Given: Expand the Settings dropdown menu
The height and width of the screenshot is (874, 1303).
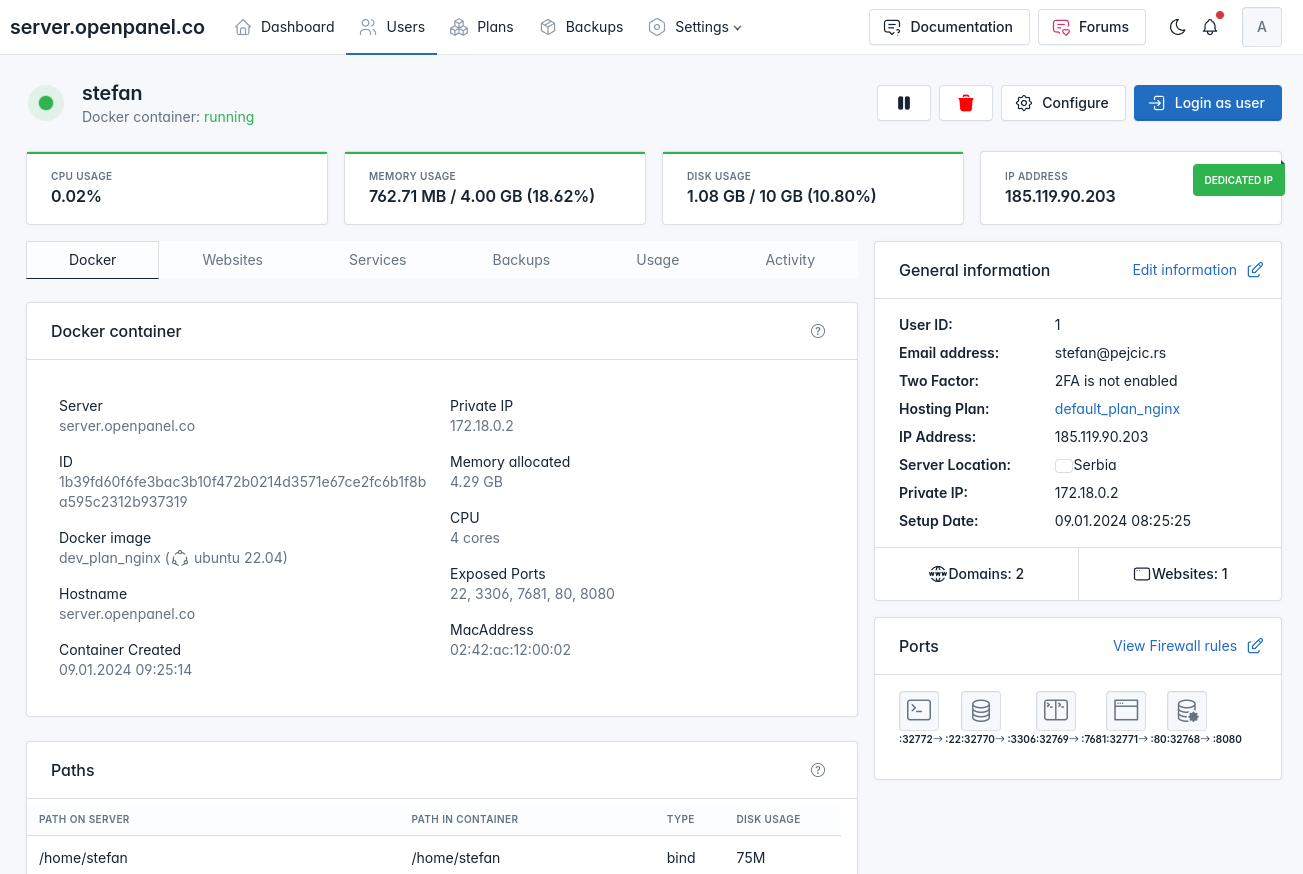Looking at the screenshot, I should [695, 27].
